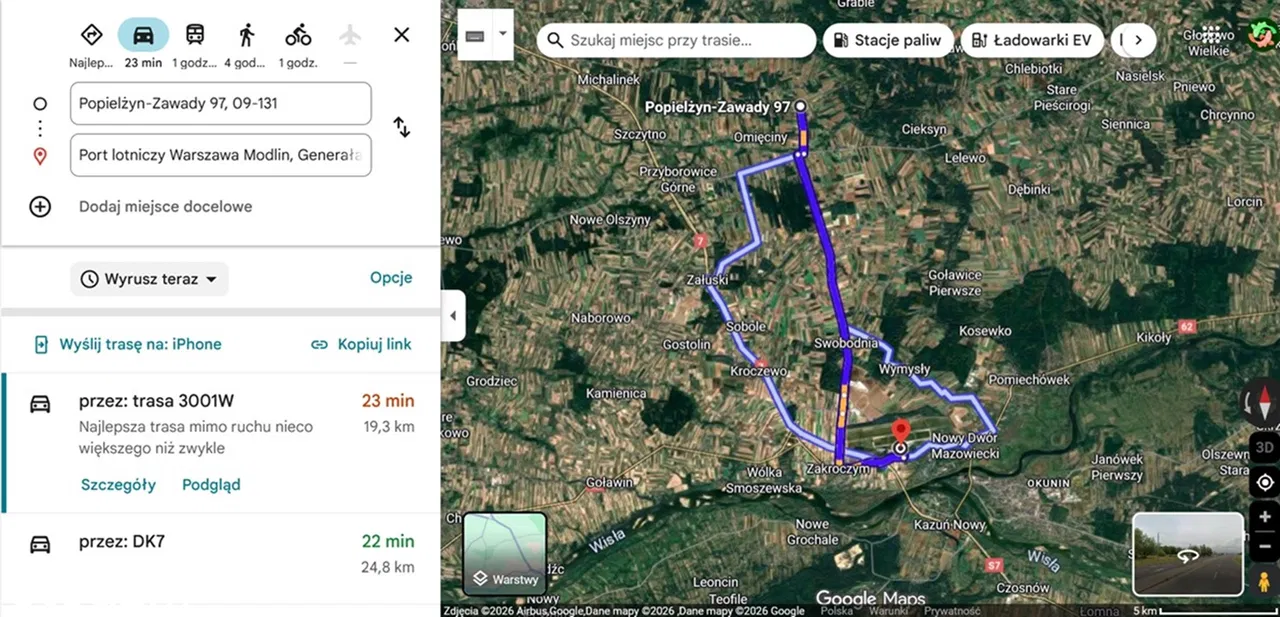Zoom in on the map
Screen dimensions: 1280x617
(x=1265, y=517)
